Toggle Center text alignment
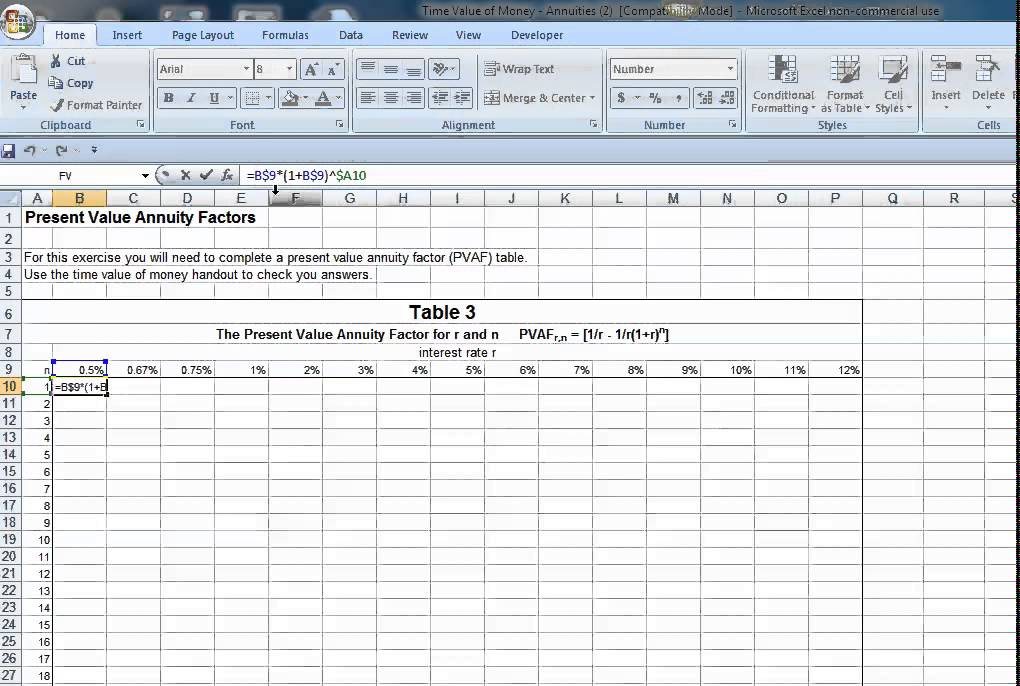Image resolution: width=1020 pixels, height=686 pixels. 390,98
